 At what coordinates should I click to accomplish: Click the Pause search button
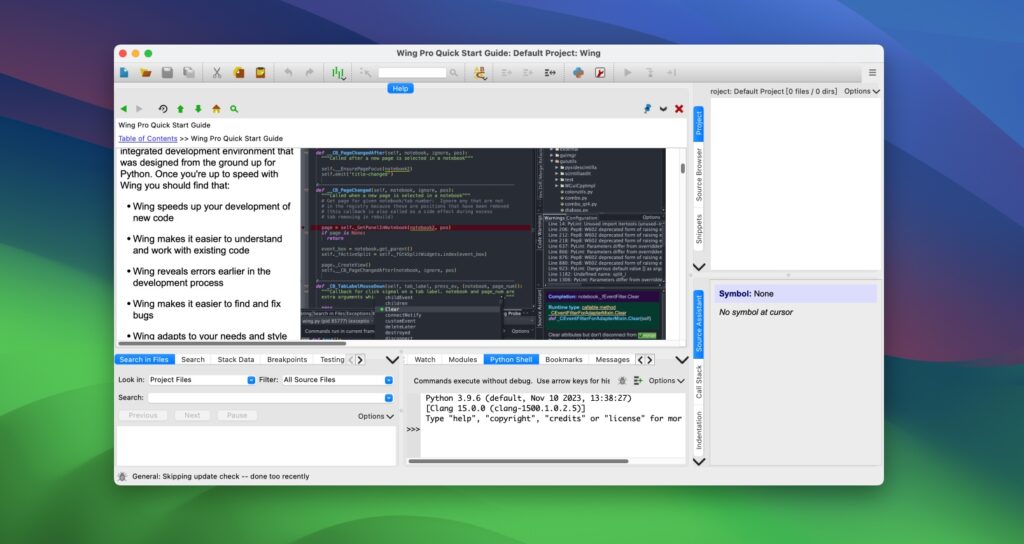coord(237,415)
